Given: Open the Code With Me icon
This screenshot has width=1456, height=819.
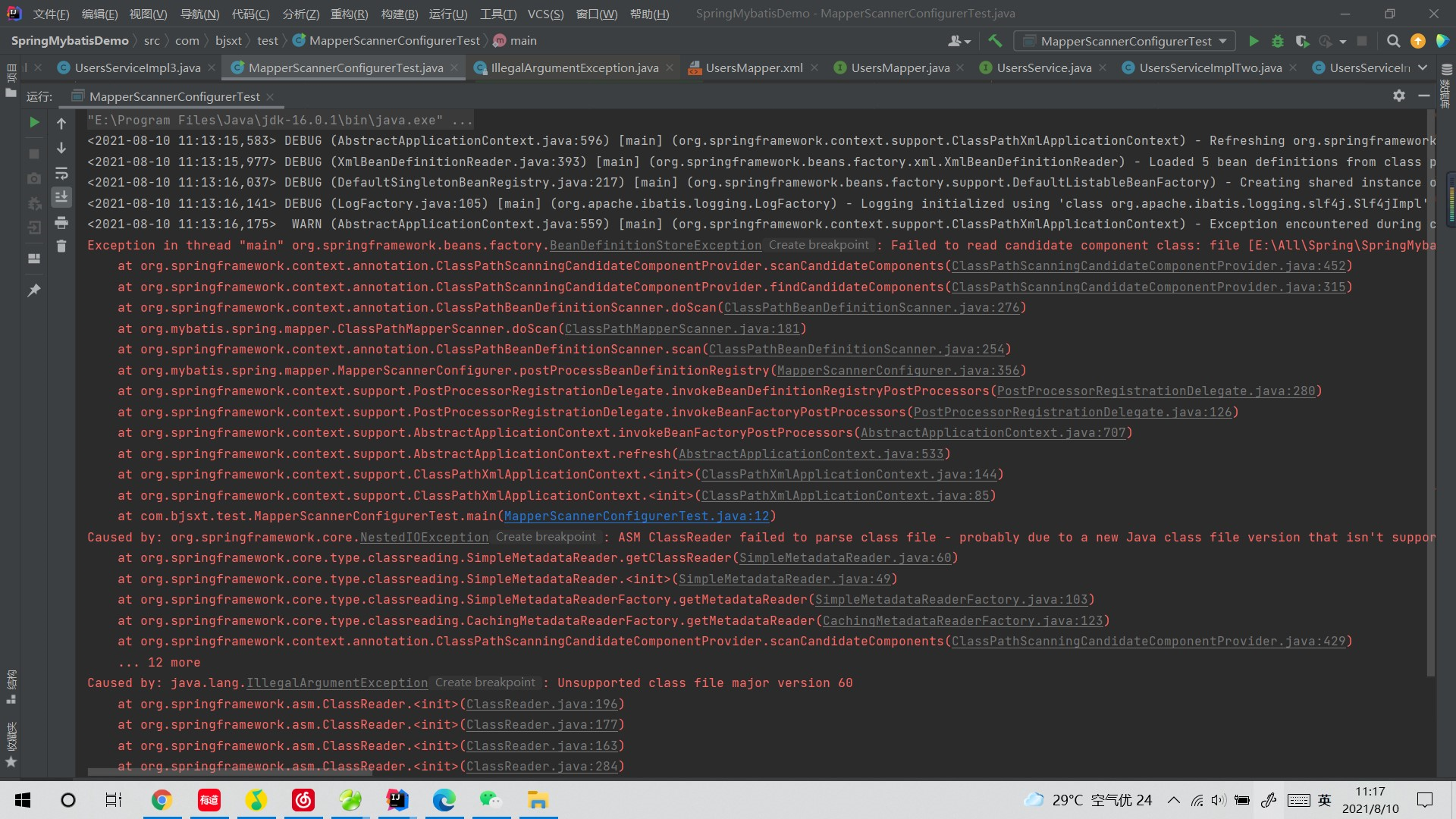Looking at the screenshot, I should pyautogui.click(x=1442, y=41).
